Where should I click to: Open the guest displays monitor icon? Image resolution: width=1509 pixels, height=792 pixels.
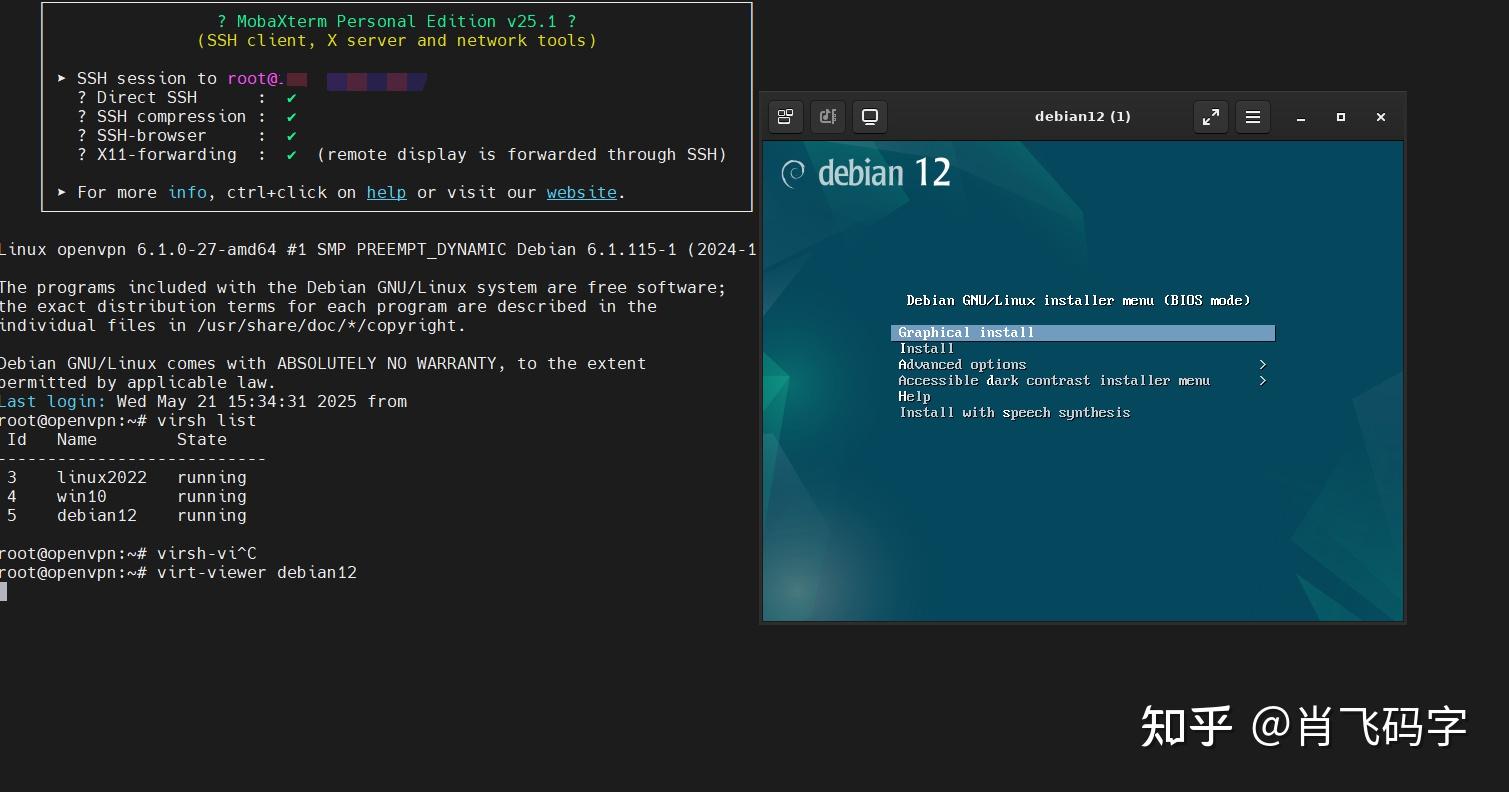[870, 117]
